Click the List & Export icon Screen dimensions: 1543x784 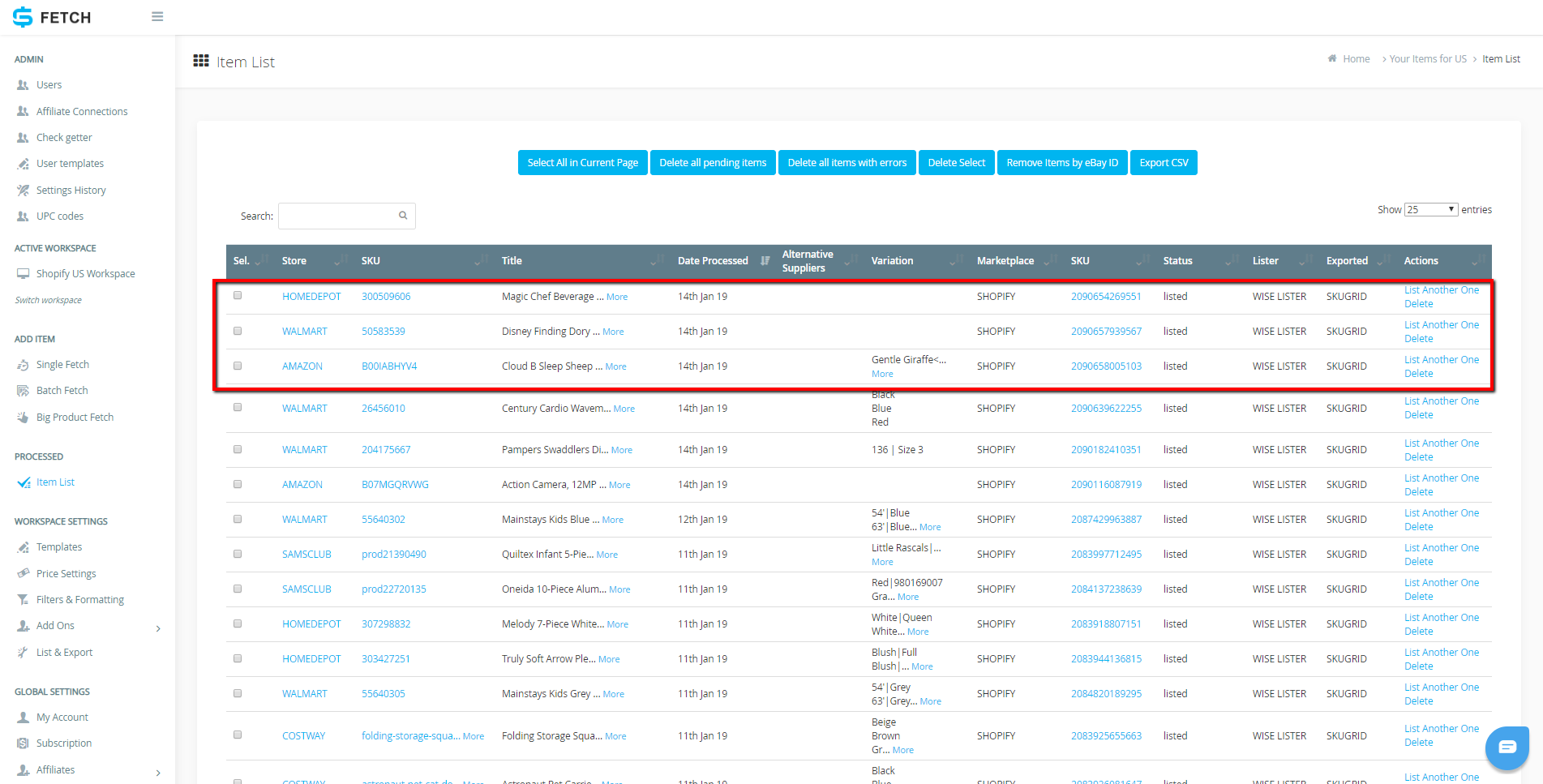coord(23,653)
